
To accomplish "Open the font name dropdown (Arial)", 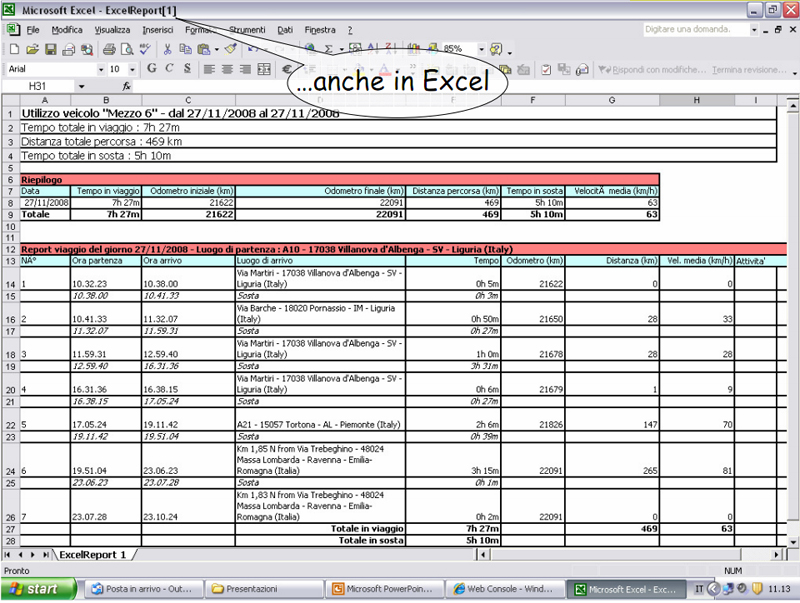I will tap(101, 69).
